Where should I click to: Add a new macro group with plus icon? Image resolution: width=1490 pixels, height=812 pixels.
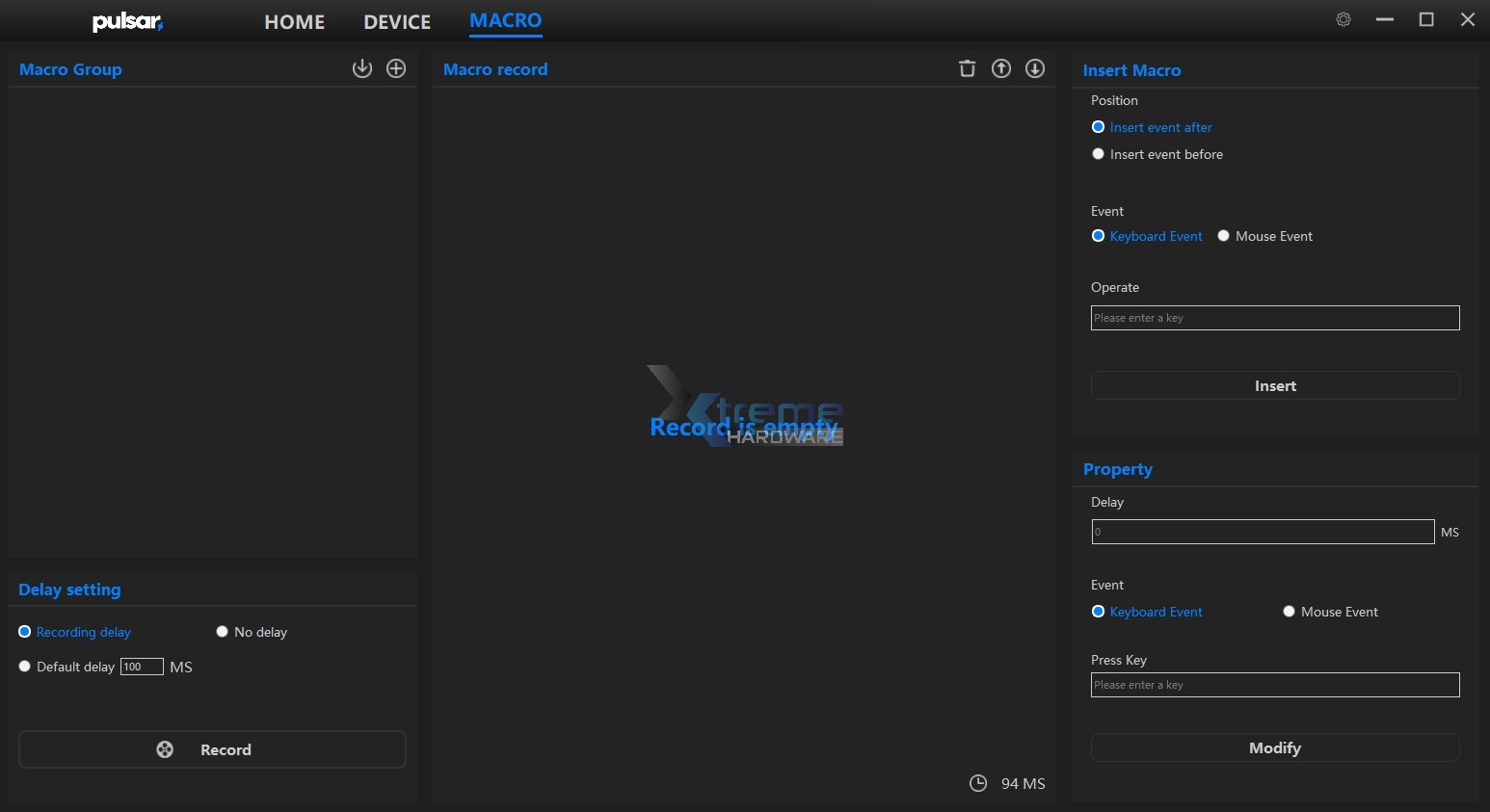(396, 68)
